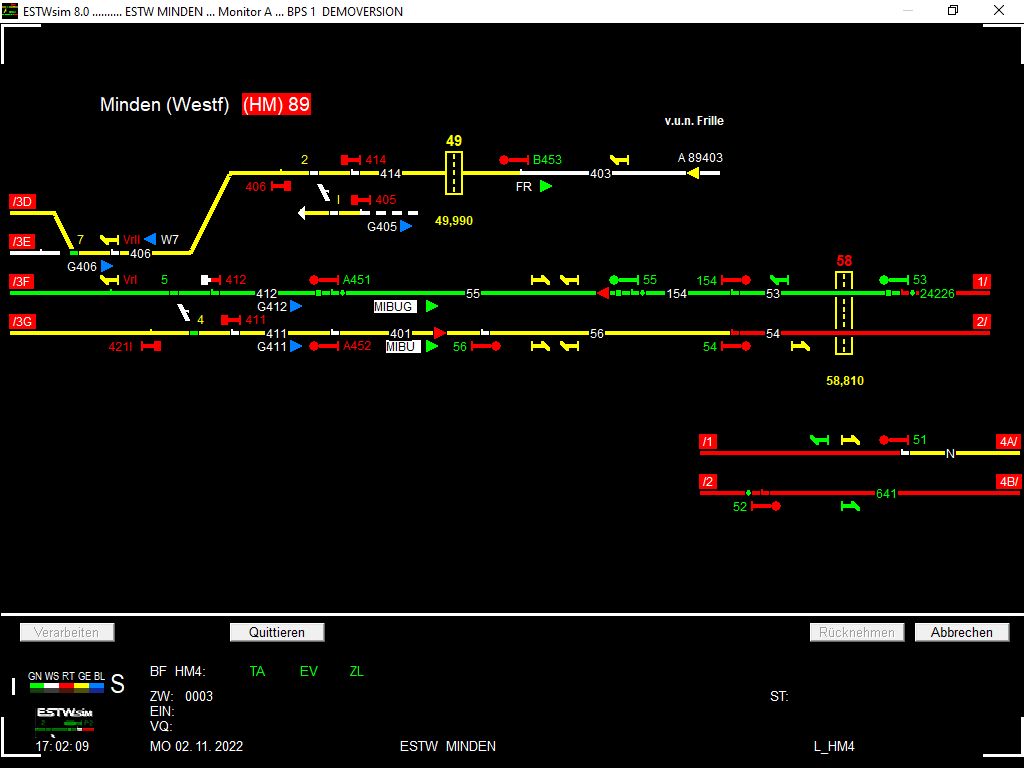1024x768 pixels.
Task: Select track exit button 4A/ near Frille
Action: click(x=1009, y=440)
